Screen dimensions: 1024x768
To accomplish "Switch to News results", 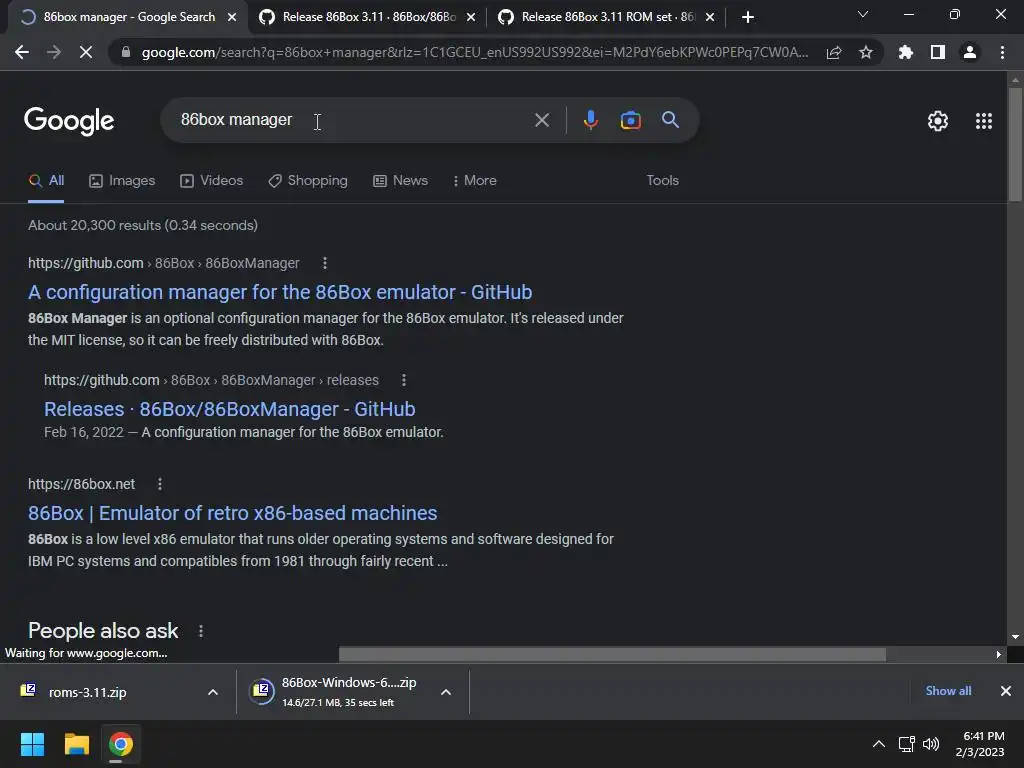I will click(x=400, y=180).
